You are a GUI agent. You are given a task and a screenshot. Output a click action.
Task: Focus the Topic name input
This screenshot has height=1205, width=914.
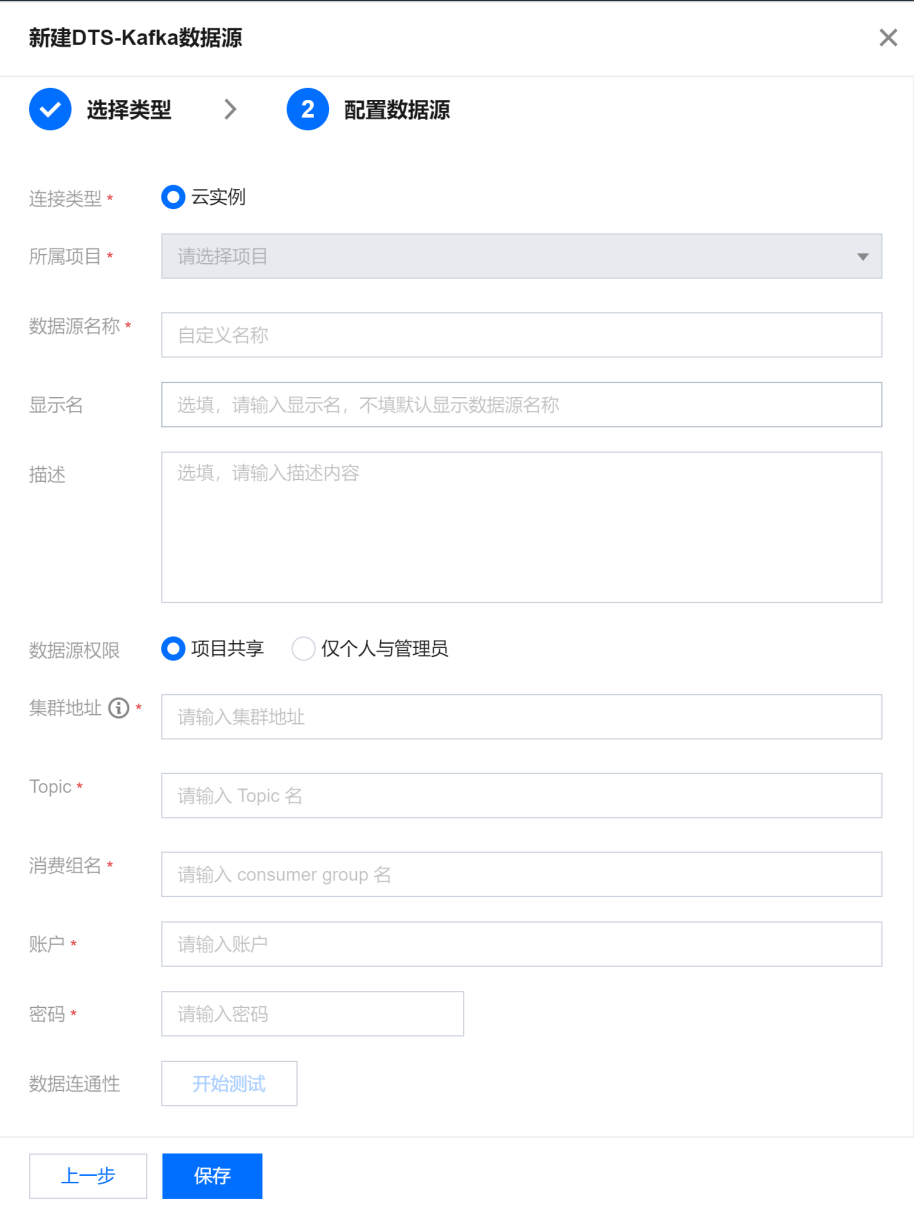(x=521, y=796)
